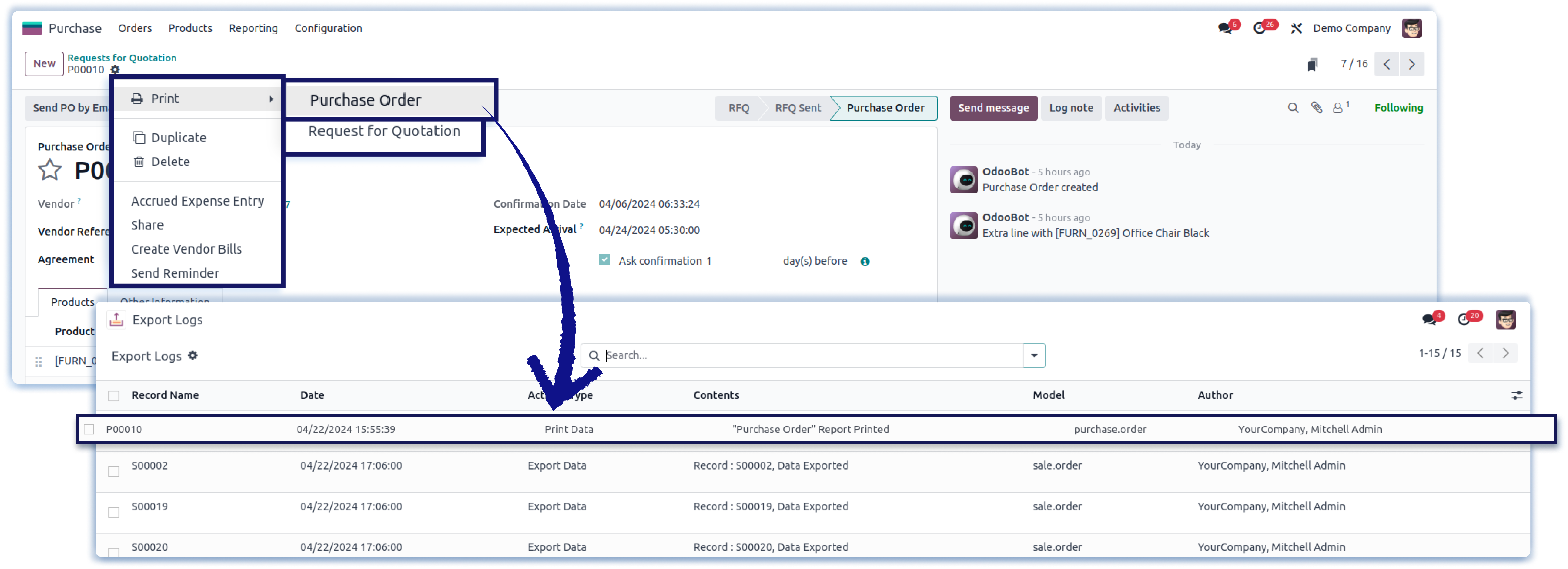This screenshot has height=569, width=1568.
Task: Choose Send Reminder action
Action: [175, 273]
